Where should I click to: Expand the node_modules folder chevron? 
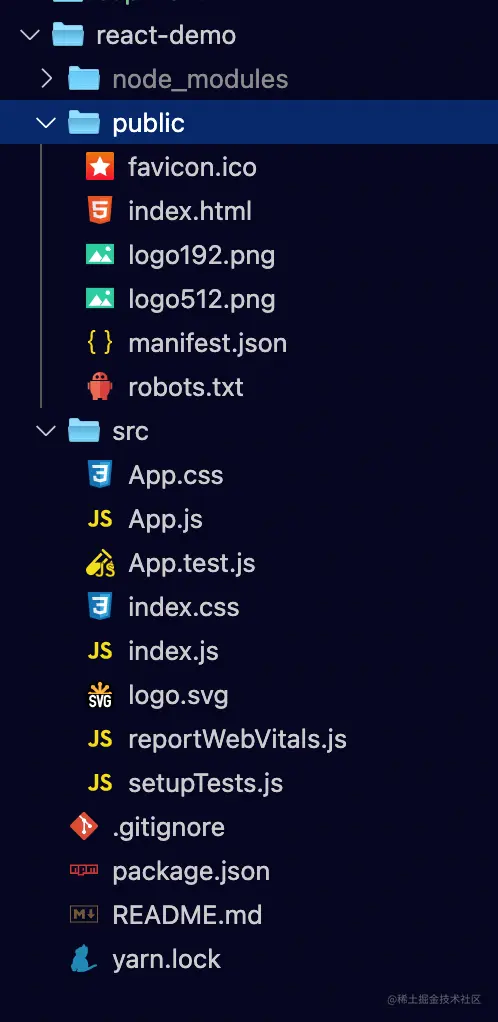tap(46, 79)
